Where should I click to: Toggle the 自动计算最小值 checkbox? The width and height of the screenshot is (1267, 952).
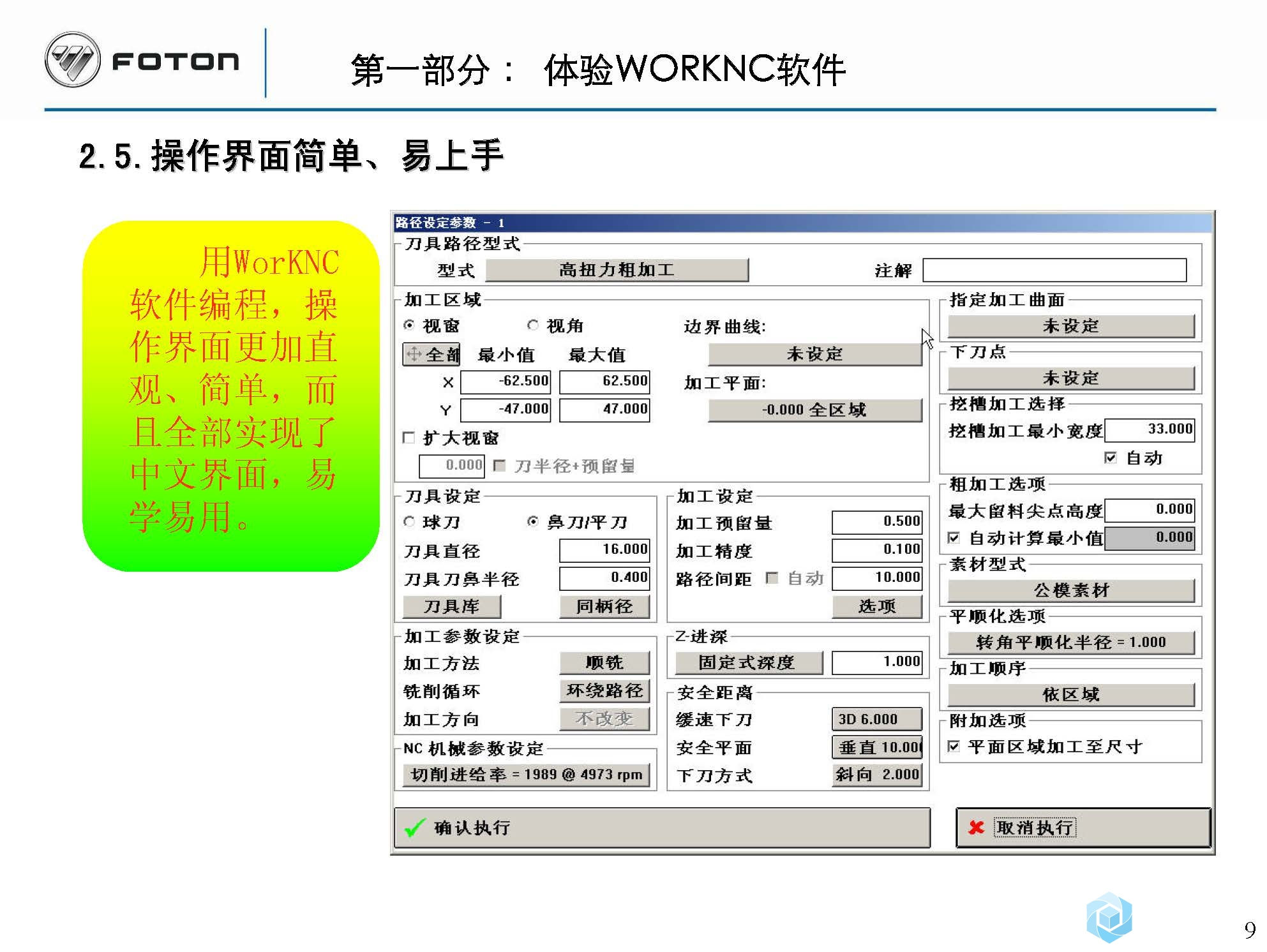(x=954, y=537)
